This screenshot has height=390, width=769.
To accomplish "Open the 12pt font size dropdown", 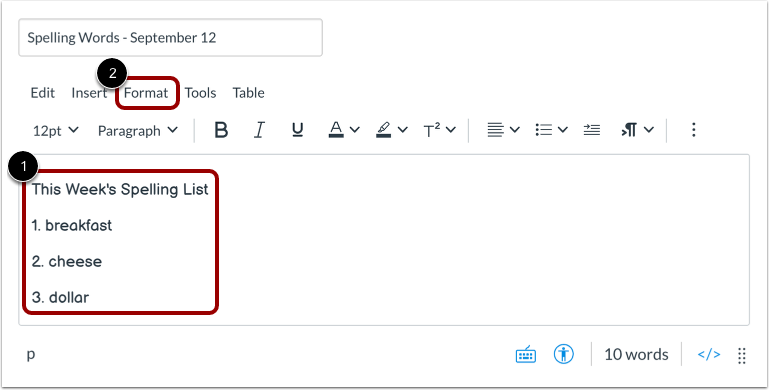I will coord(55,130).
